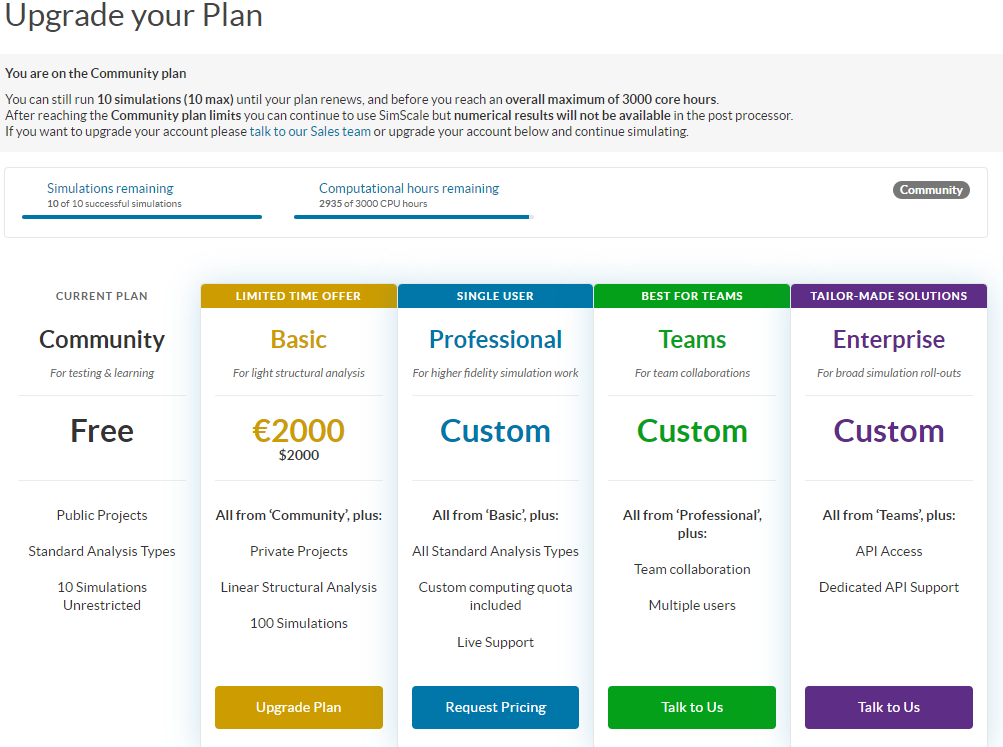Select the Teams plan heading
1003x747 pixels.
click(692, 339)
